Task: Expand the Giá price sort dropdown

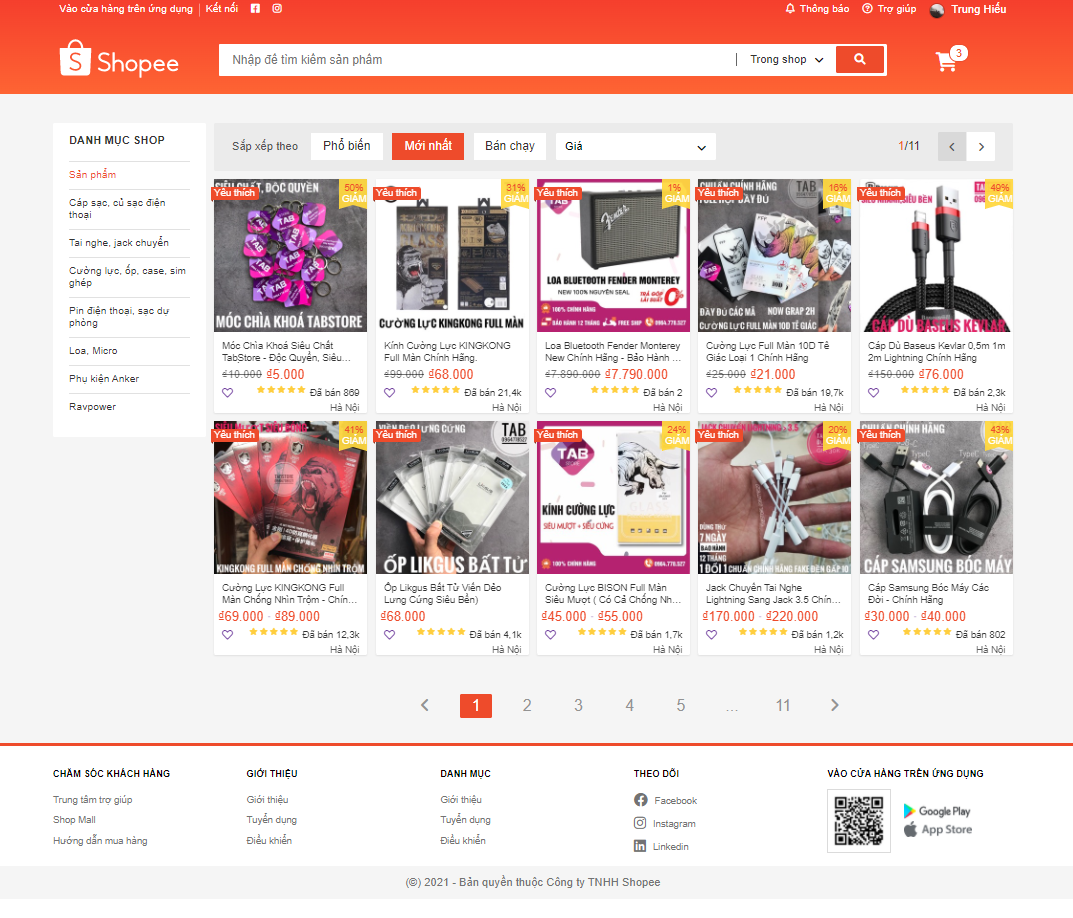Action: coord(635,146)
